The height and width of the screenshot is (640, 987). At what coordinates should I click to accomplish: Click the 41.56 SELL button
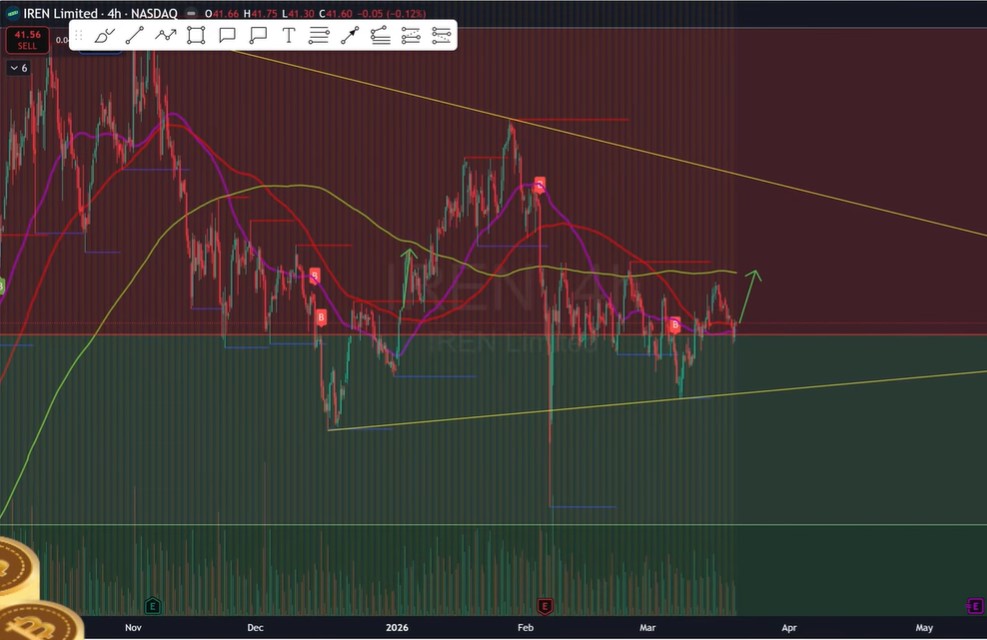26,40
